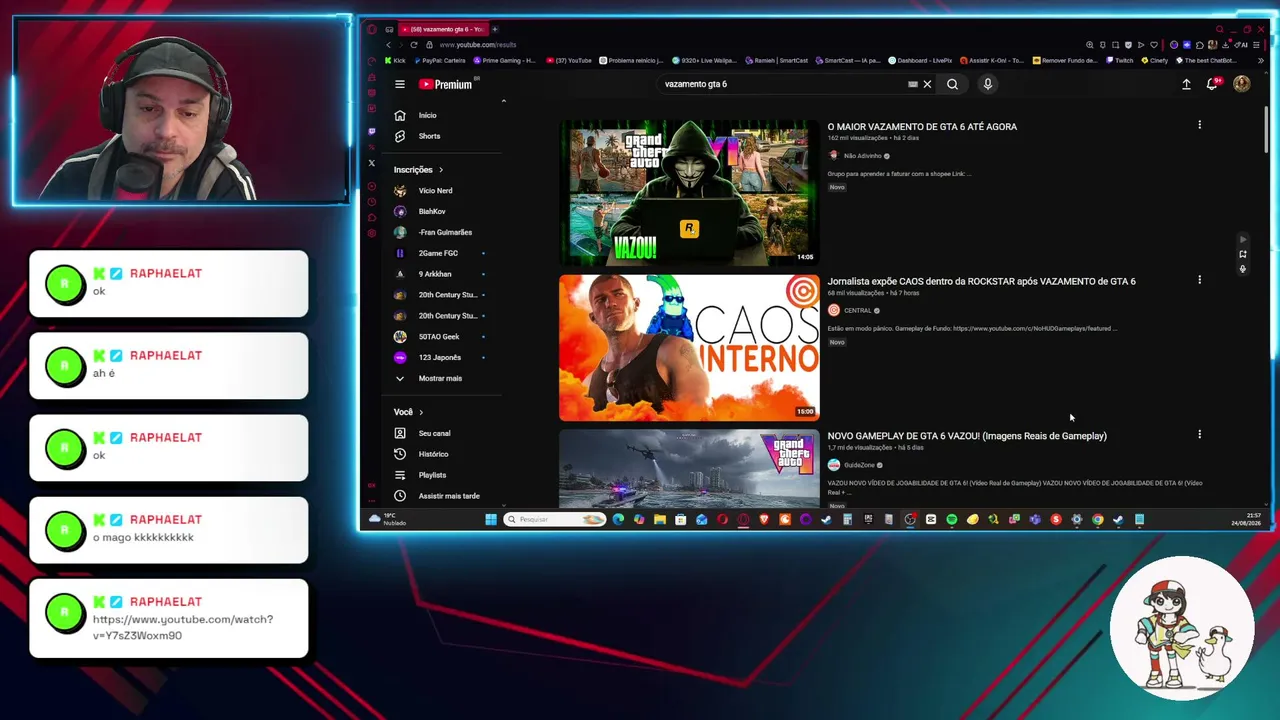
Task: Open the weather widget showing Nublado
Action: pyautogui.click(x=388, y=519)
